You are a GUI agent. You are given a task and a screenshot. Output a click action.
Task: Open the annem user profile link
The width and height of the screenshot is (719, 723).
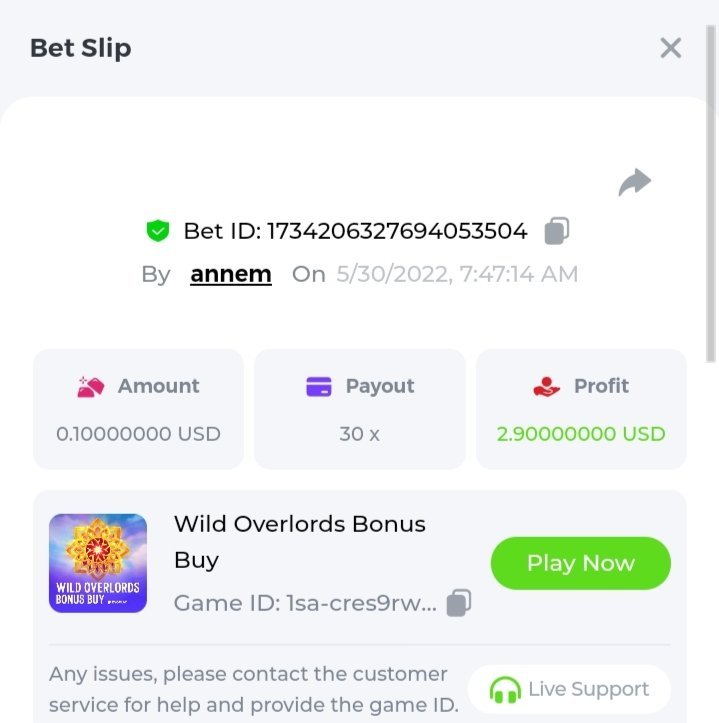(x=231, y=274)
